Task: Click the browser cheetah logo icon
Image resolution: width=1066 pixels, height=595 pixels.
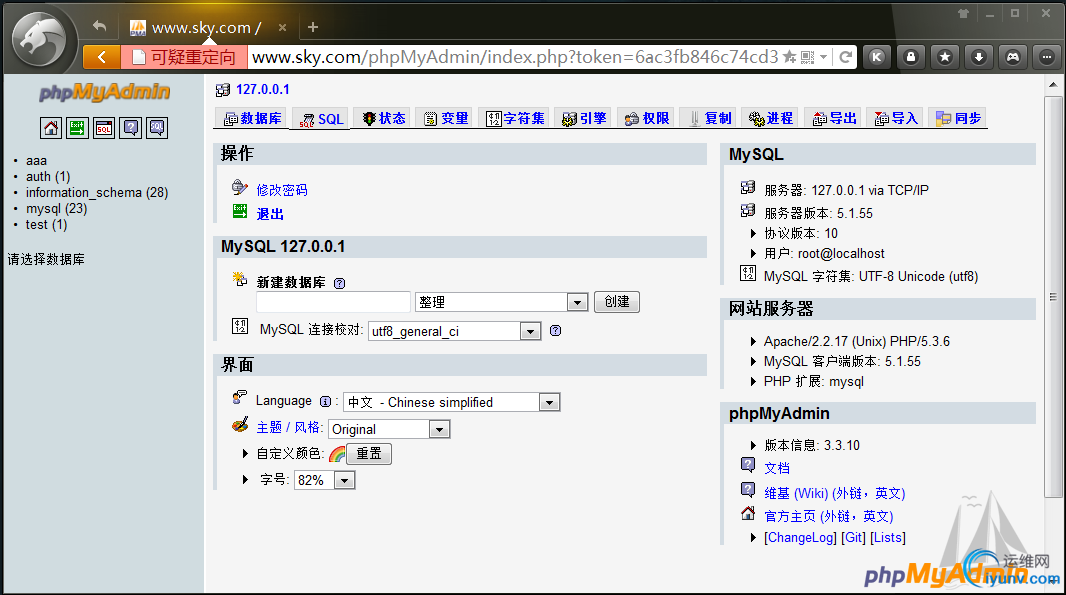Action: (39, 39)
